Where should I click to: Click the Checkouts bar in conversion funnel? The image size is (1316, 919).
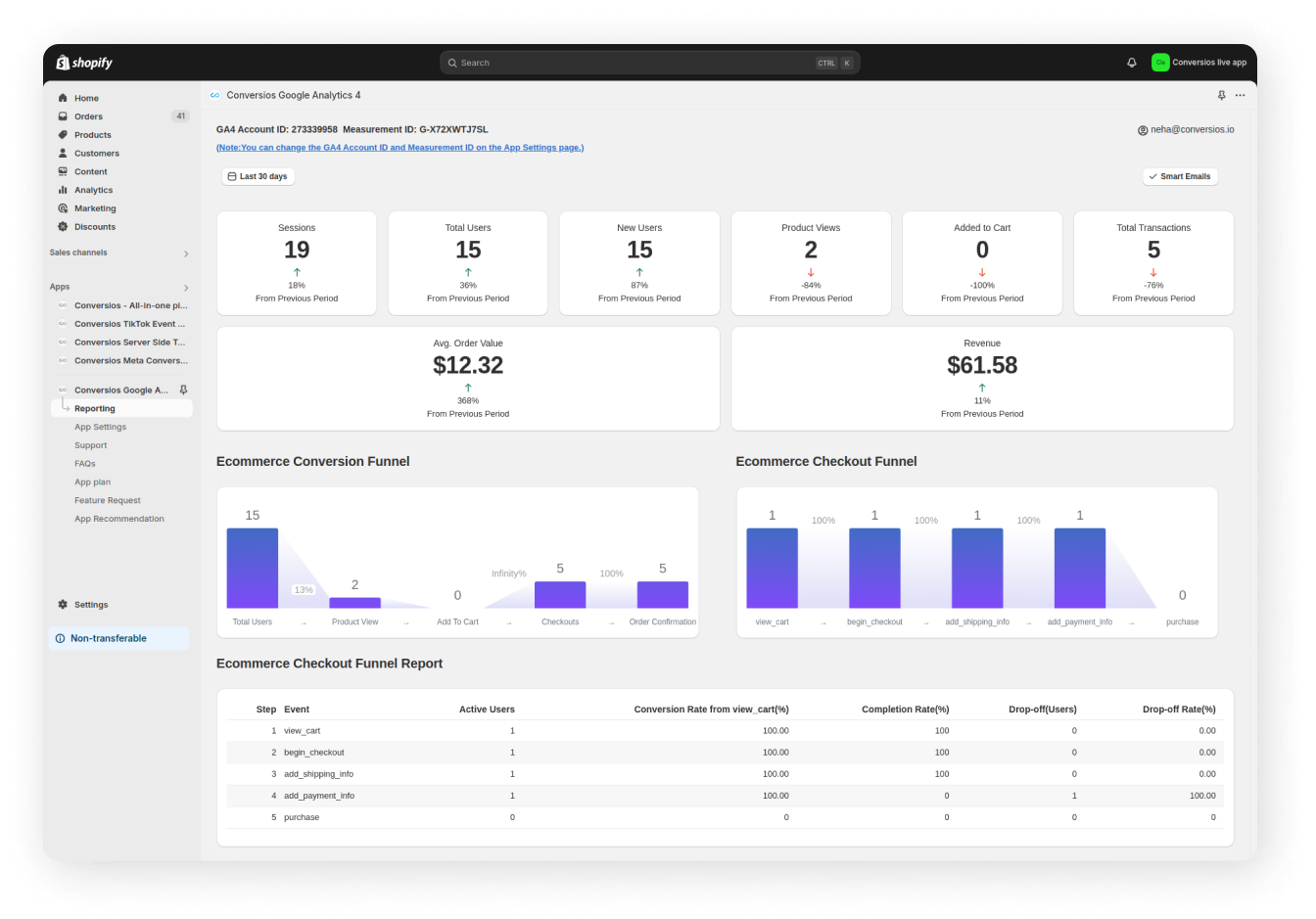coord(560,595)
